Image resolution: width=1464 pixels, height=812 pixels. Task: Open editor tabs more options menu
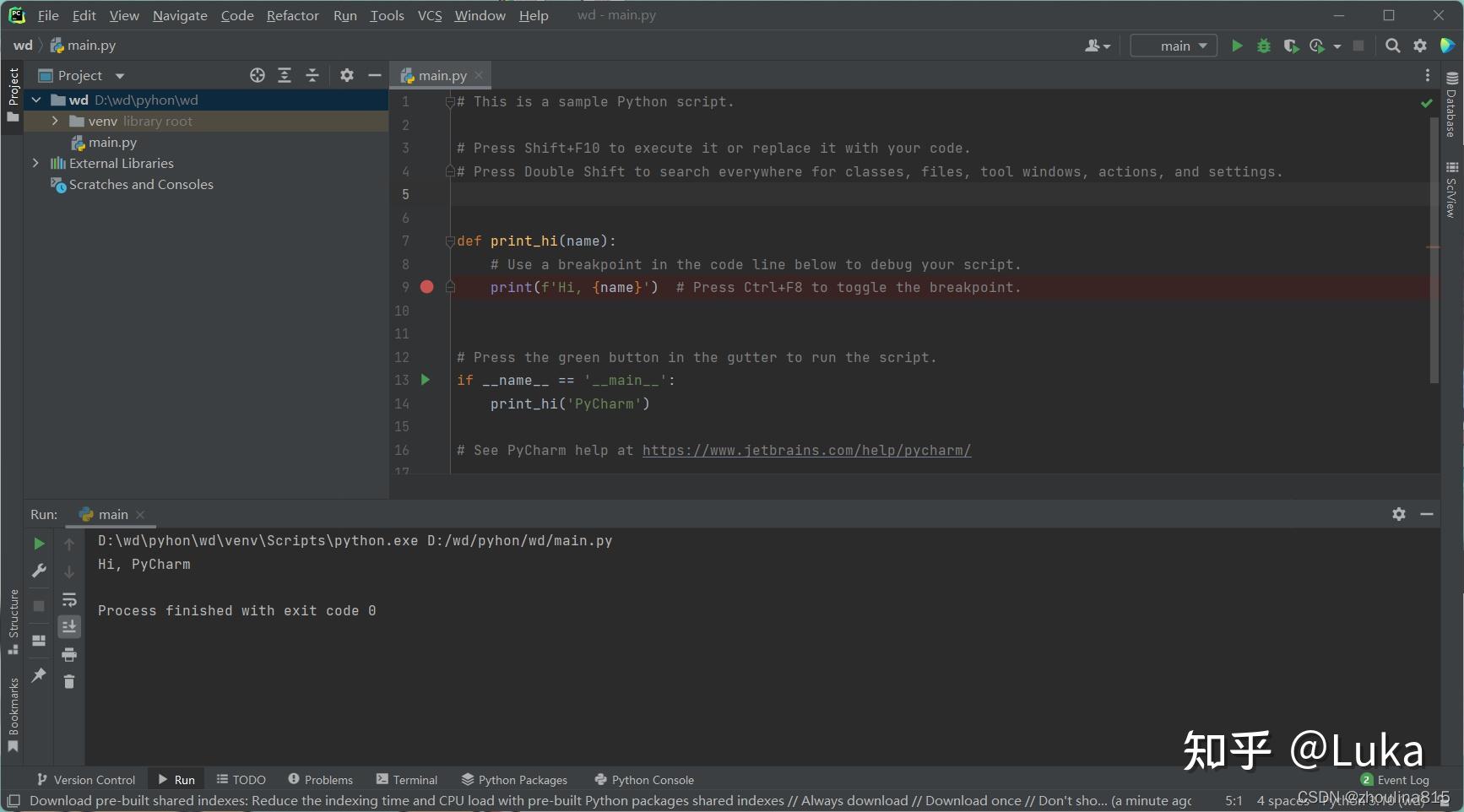1428,75
